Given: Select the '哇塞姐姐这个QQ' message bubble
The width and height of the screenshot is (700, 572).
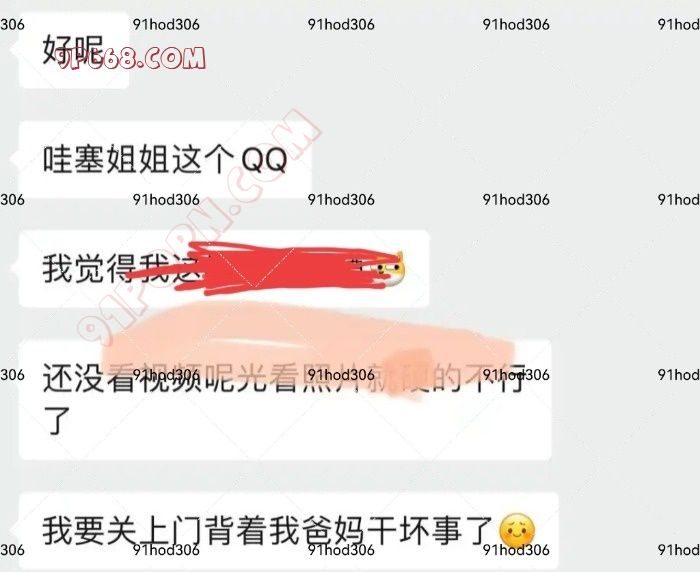Looking at the screenshot, I should [x=165, y=159].
